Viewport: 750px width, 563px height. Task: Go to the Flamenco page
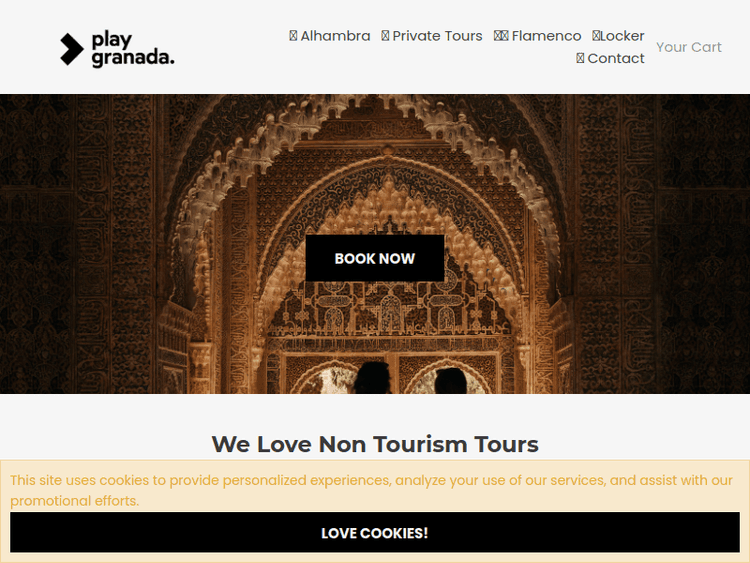tap(537, 36)
